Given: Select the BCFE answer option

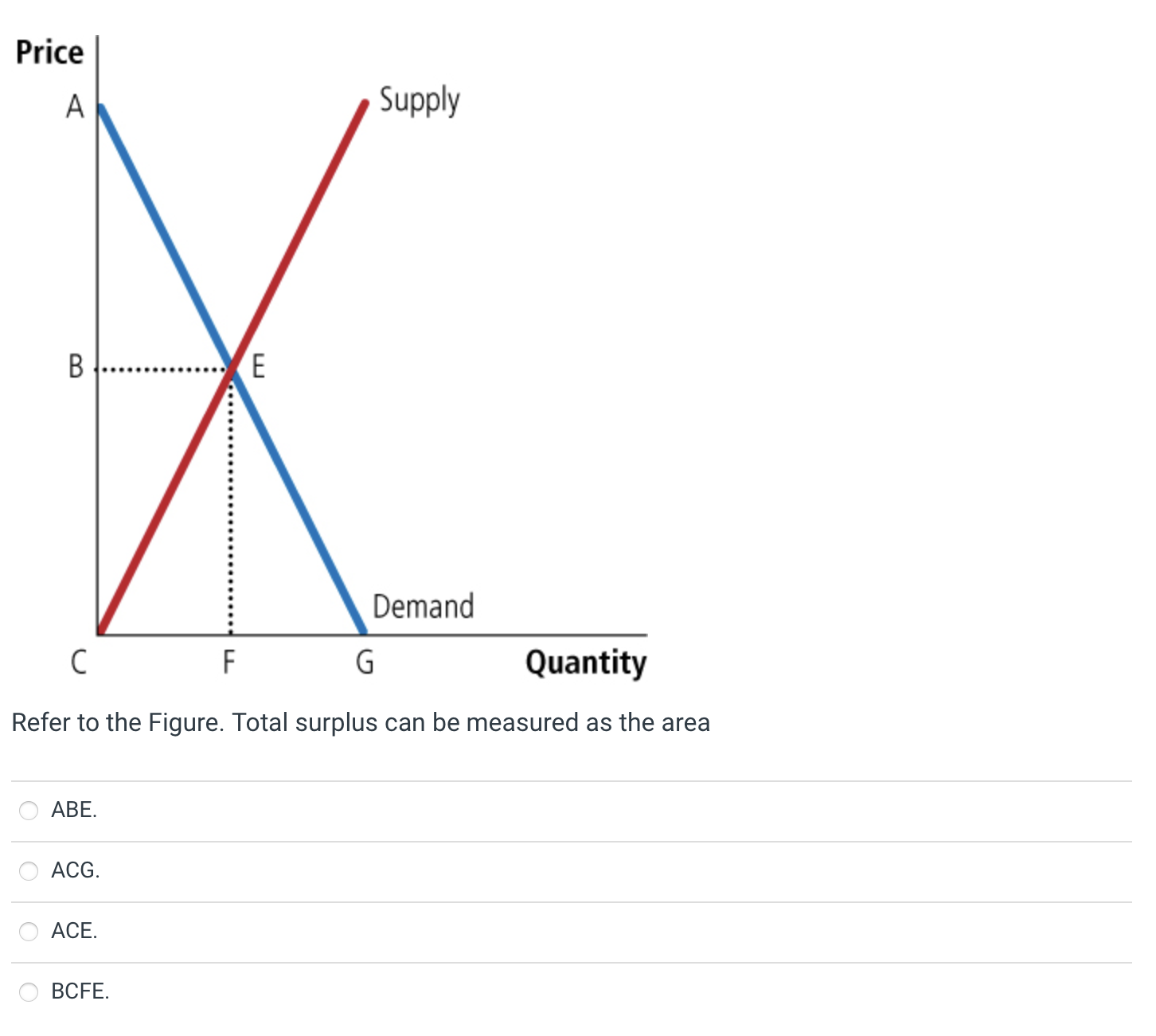Looking at the screenshot, I should (80, 991).
